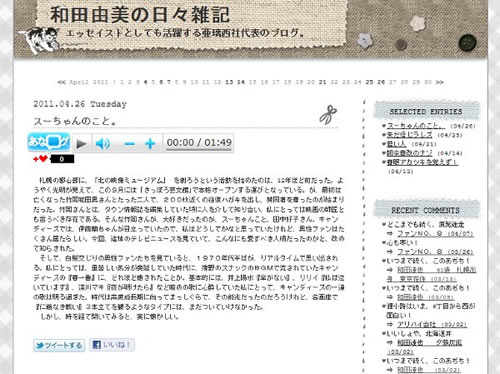Raise the volume with the plus button

click(x=150, y=144)
